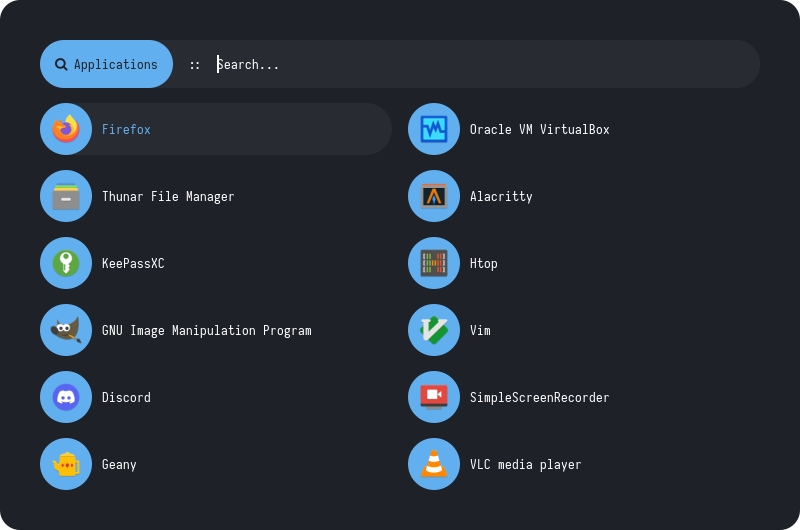The height and width of the screenshot is (530, 800).
Task: Choose the "GNU Image Manipulation Program" label
Action: 206,330
